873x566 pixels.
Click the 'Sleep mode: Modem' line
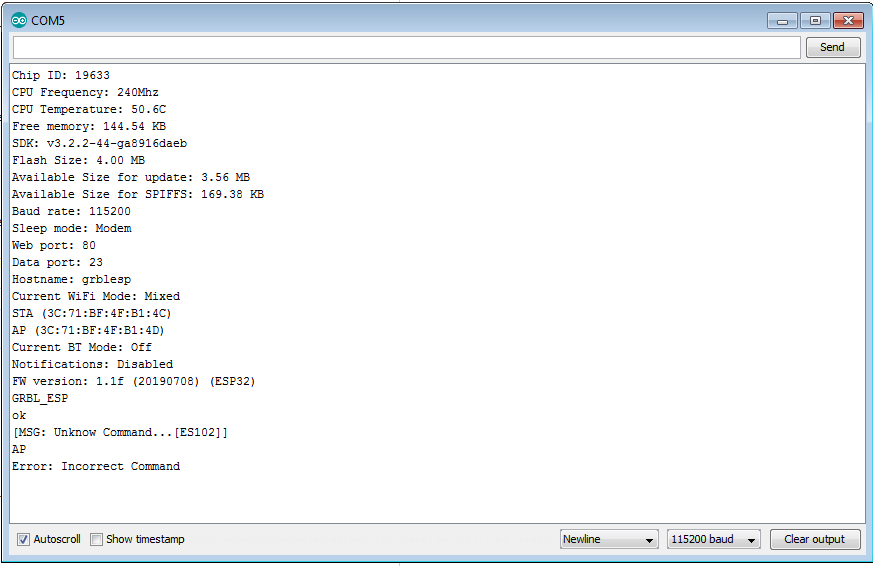(72, 228)
